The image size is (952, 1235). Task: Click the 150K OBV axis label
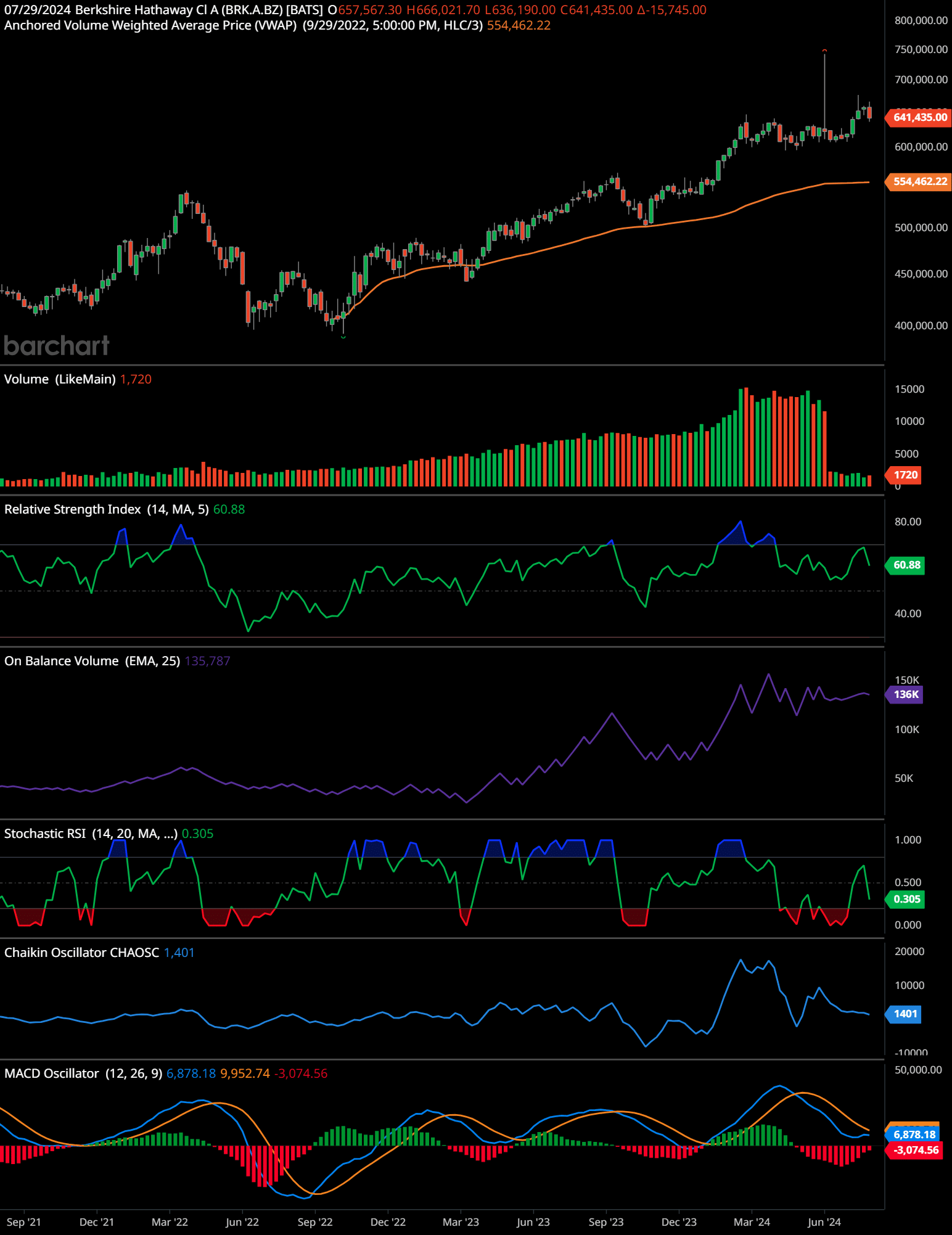tap(907, 680)
